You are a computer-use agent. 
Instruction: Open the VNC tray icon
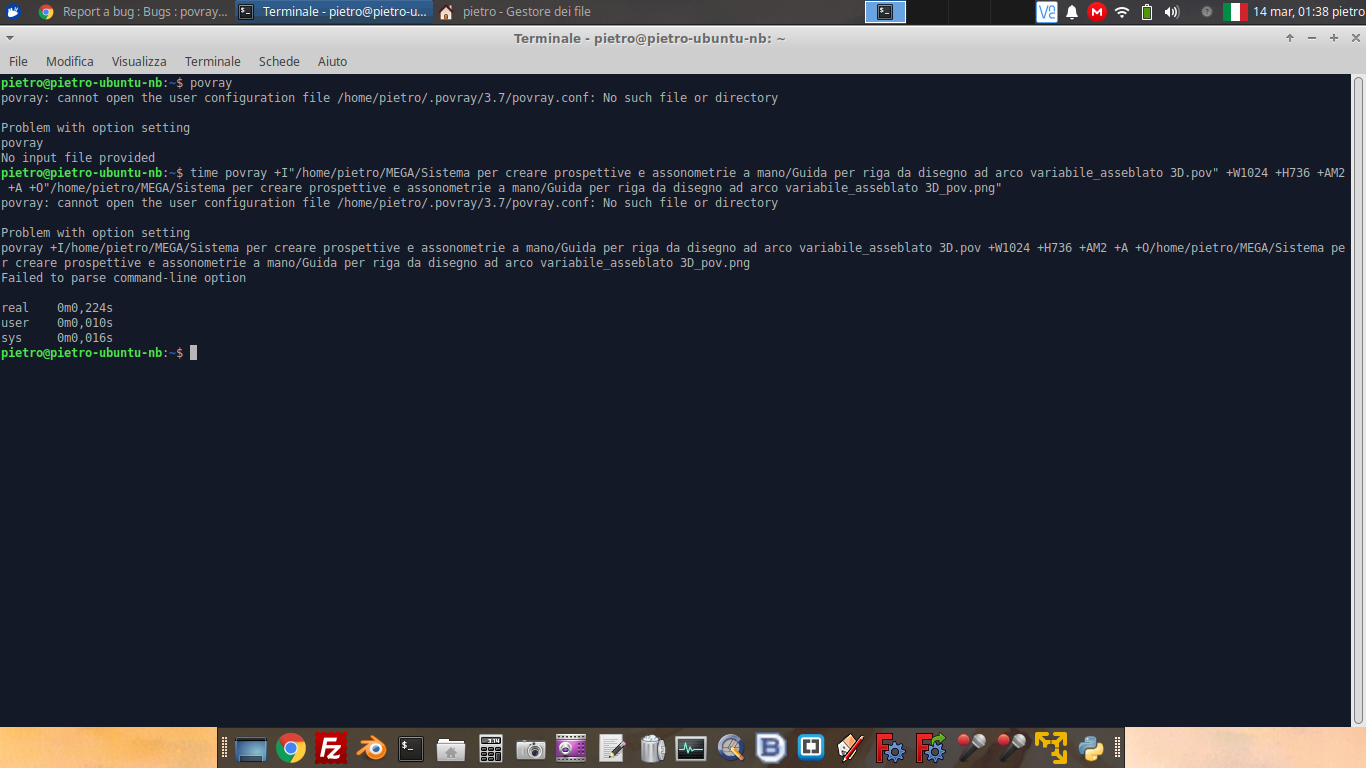click(1046, 12)
